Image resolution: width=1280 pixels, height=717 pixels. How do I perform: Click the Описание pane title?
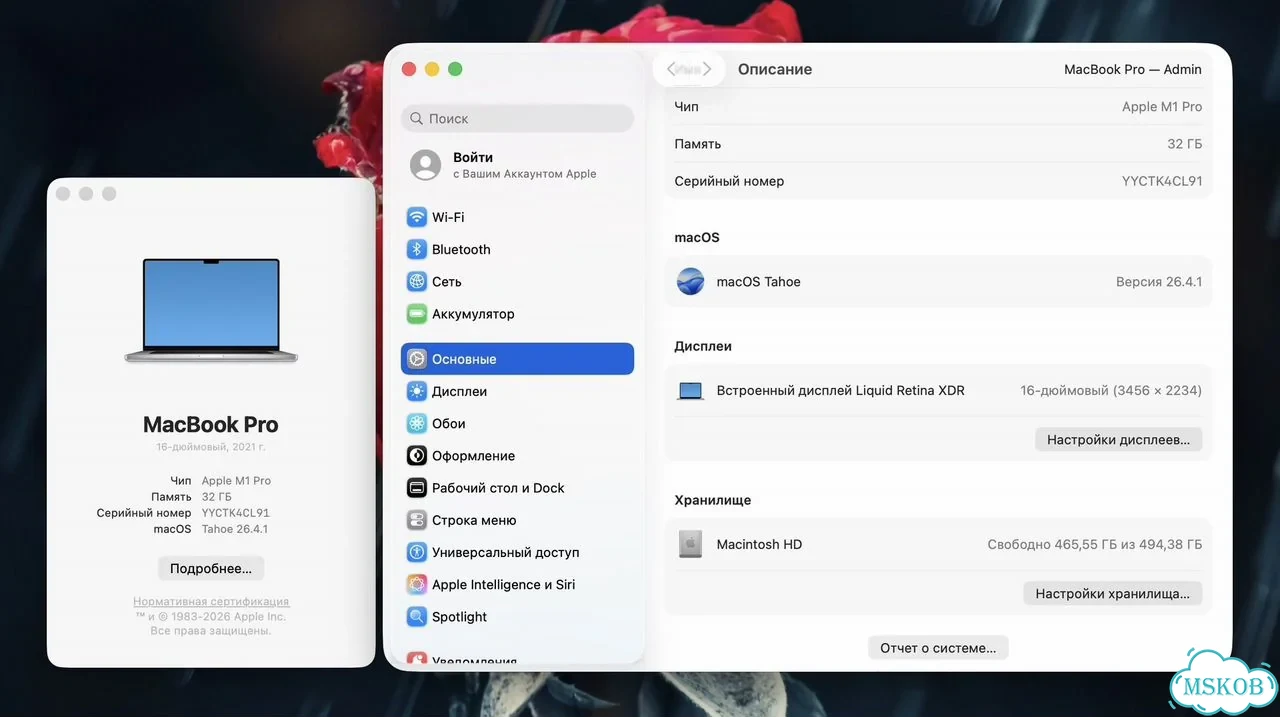[775, 69]
